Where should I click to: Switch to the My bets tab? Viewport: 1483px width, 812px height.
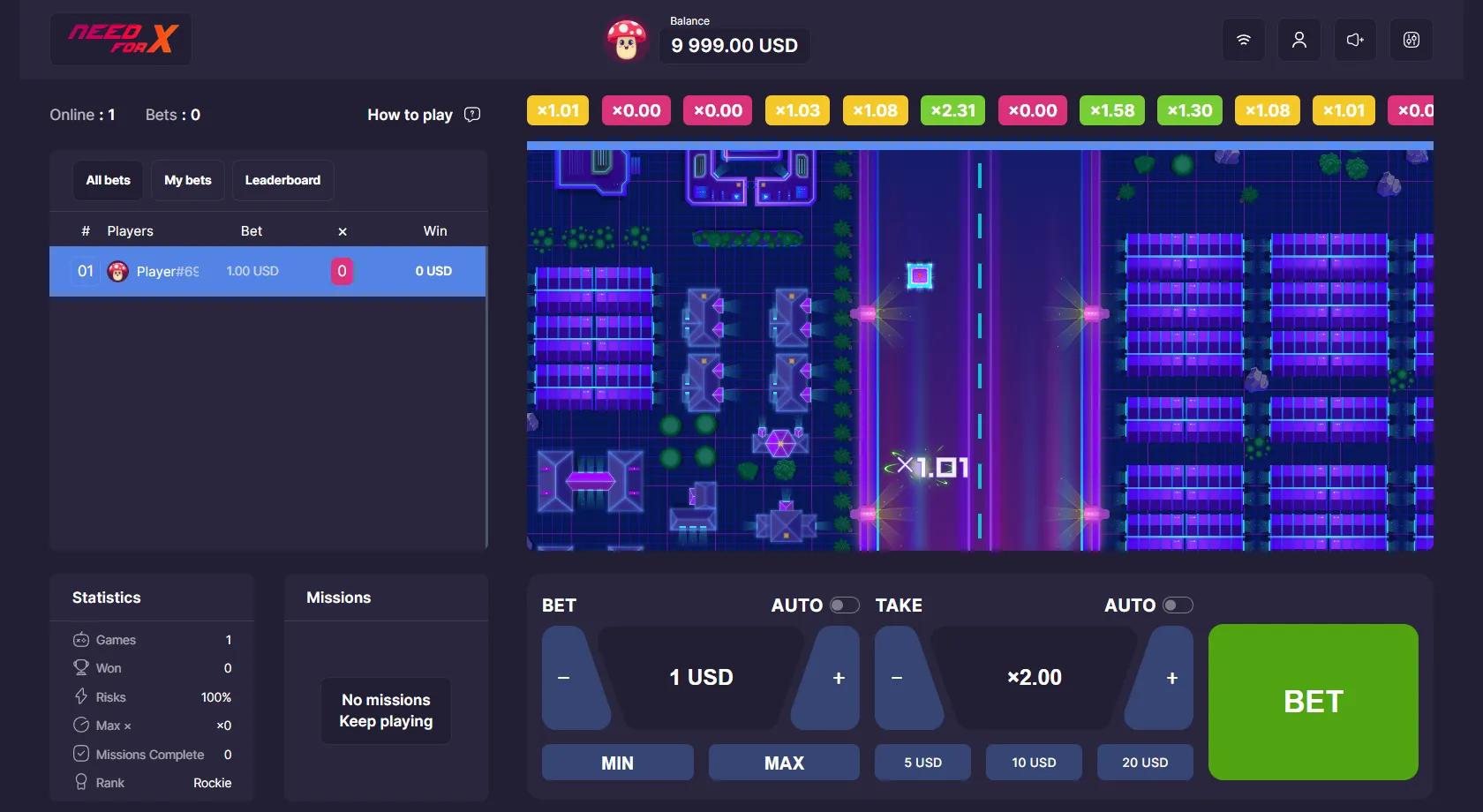[187, 180]
